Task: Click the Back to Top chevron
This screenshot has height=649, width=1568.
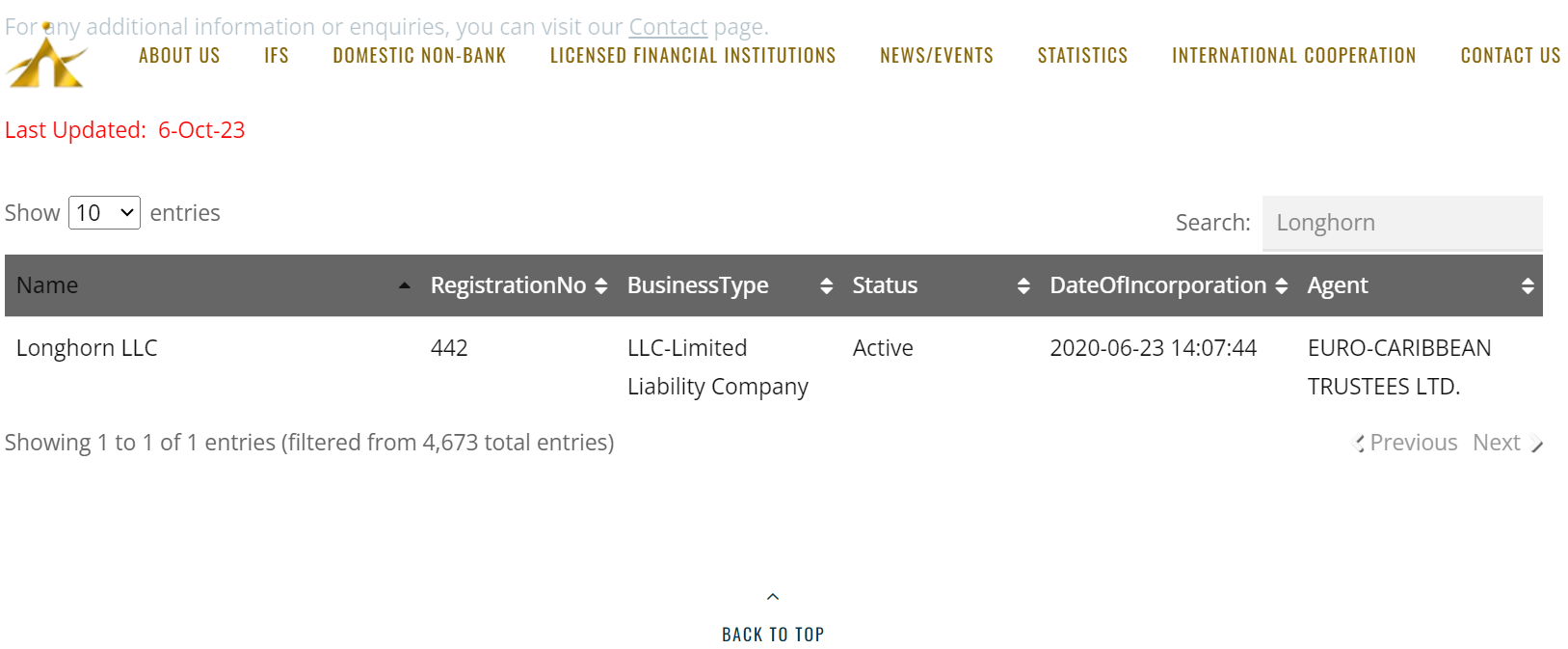Action: pos(773,597)
